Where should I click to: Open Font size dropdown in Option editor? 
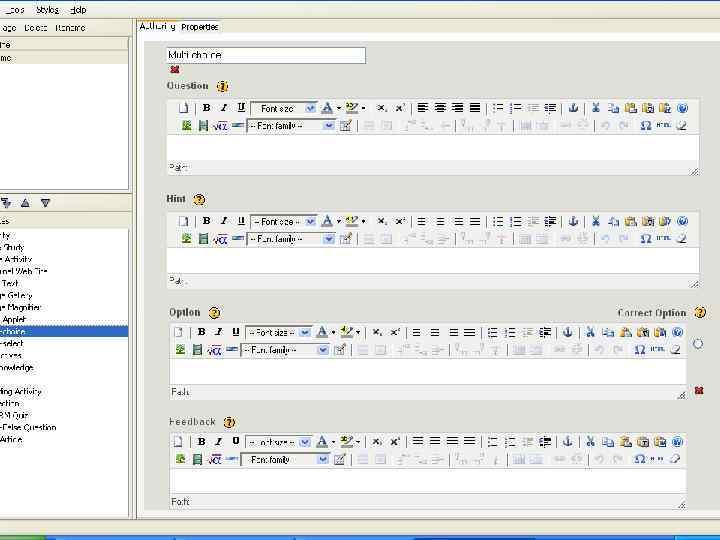click(279, 332)
